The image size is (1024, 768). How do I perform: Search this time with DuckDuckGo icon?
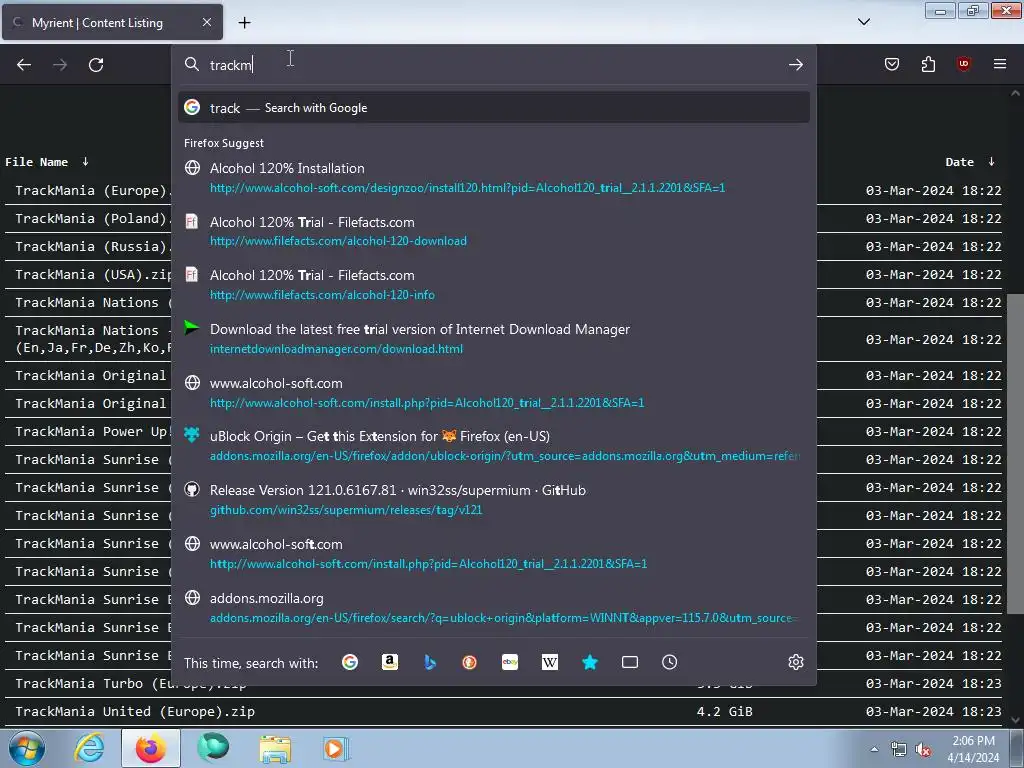470,662
